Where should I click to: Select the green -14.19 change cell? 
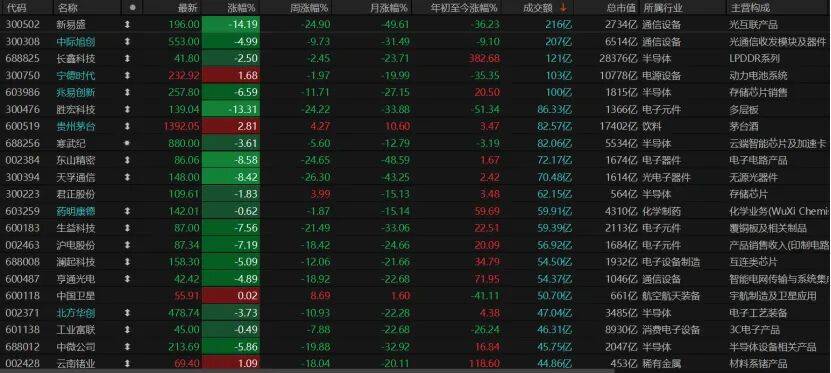(x=231, y=24)
